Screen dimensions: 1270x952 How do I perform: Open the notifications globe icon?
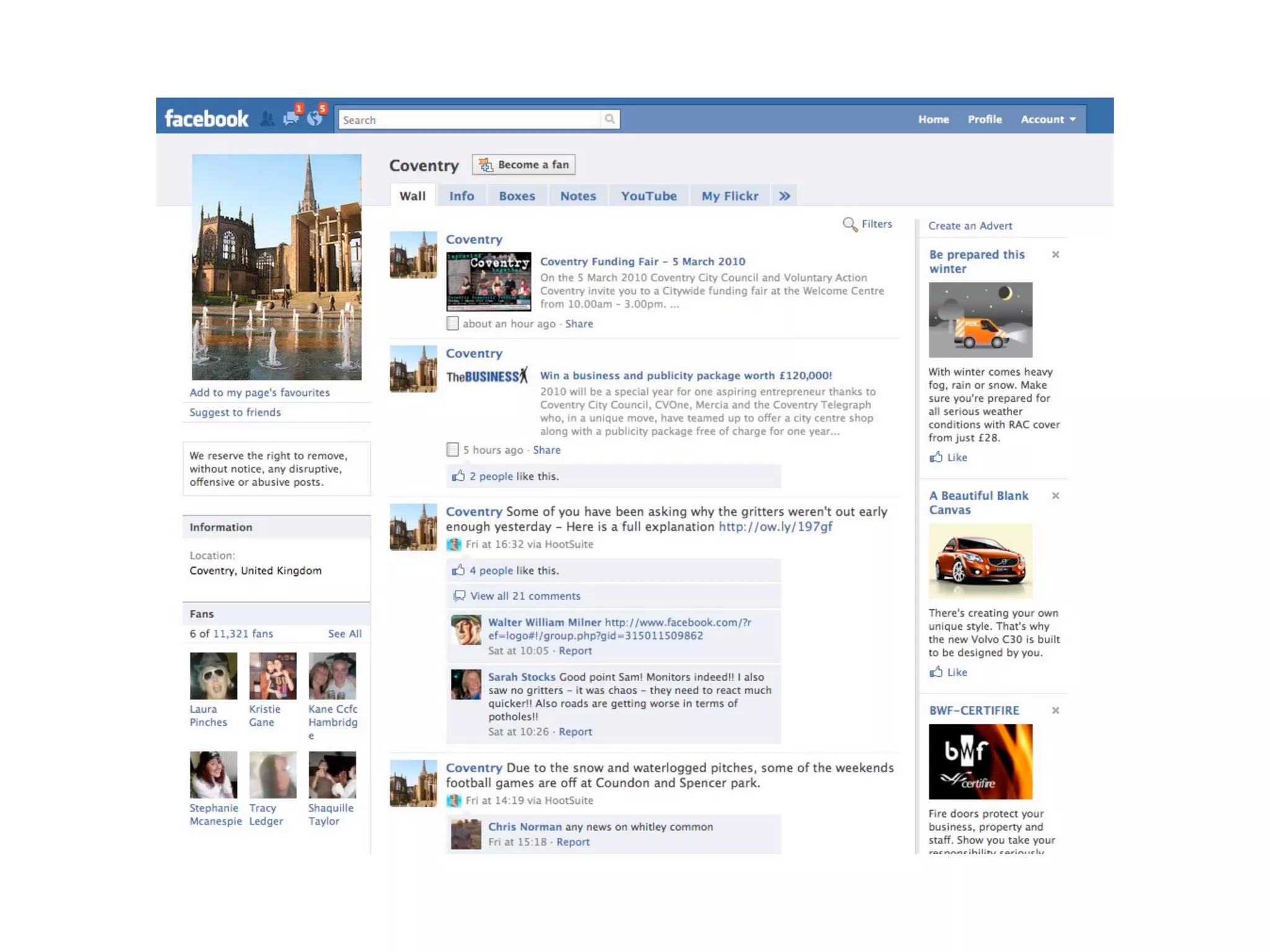pyautogui.click(x=315, y=118)
